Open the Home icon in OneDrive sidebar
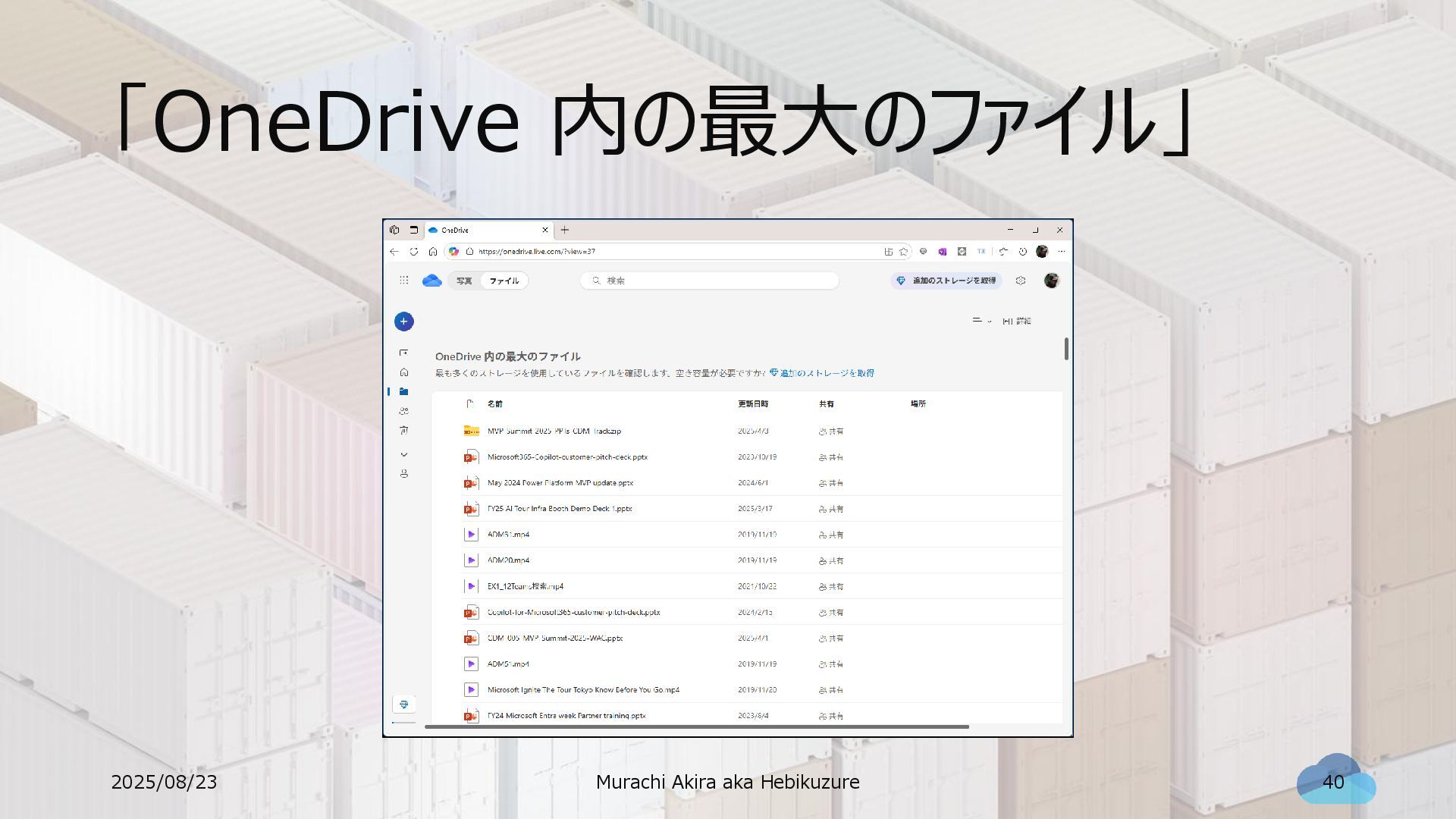The image size is (1456, 819). 404,372
